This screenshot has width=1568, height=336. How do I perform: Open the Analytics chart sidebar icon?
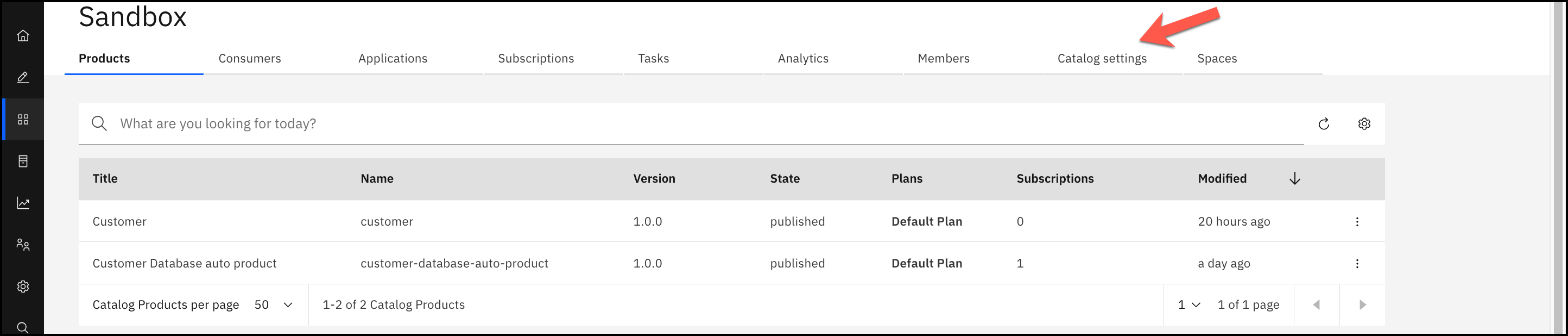point(23,203)
